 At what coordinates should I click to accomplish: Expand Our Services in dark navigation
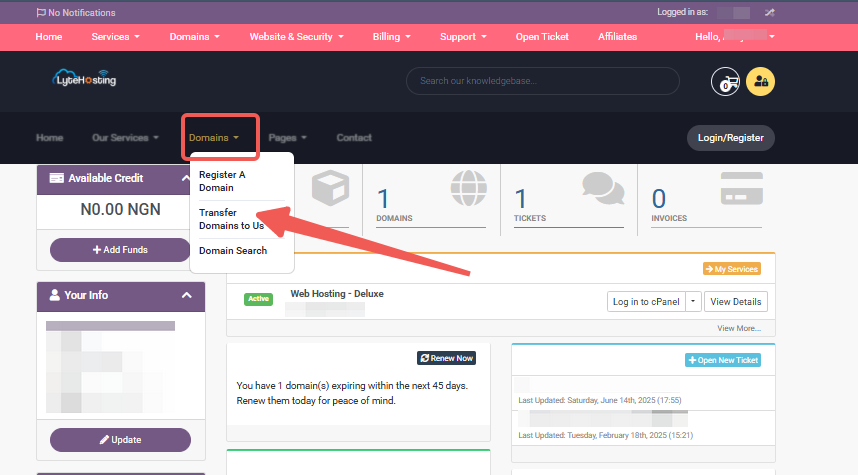point(125,138)
